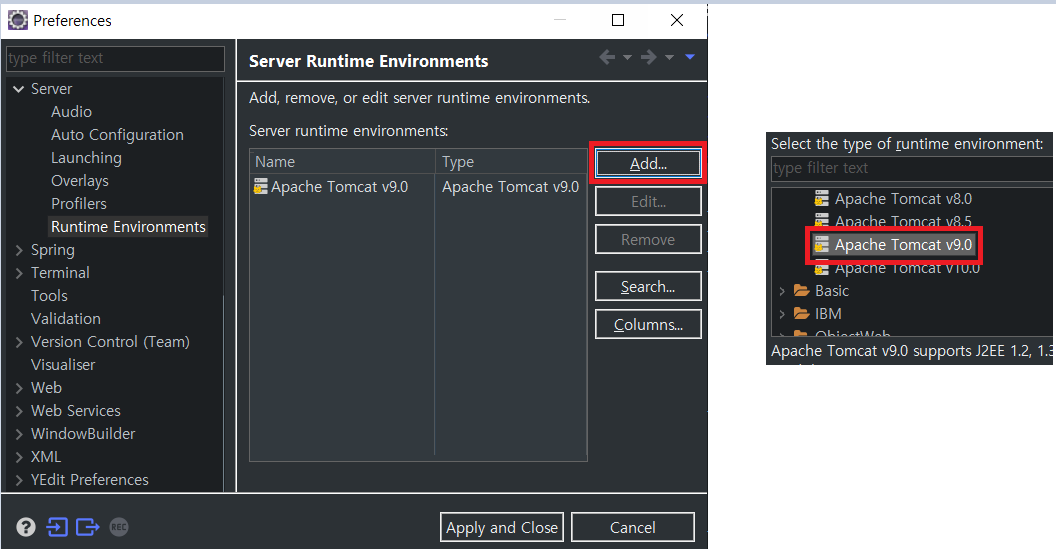This screenshot has height=549, width=1056.
Task: Click the IBM folder icon
Action: [801, 313]
